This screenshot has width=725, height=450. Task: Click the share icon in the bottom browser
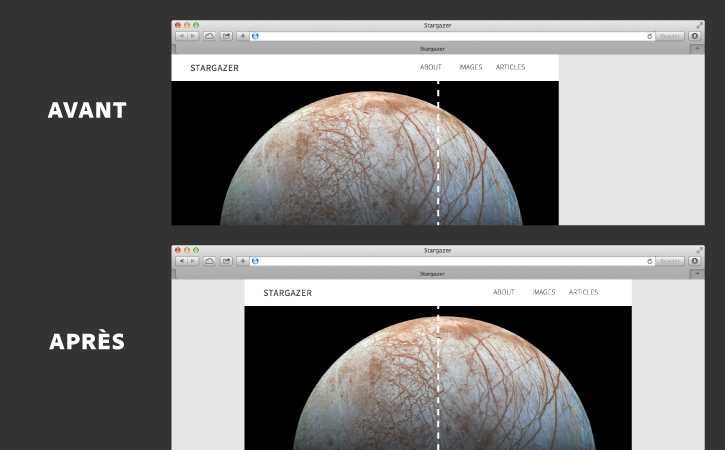coord(226,261)
